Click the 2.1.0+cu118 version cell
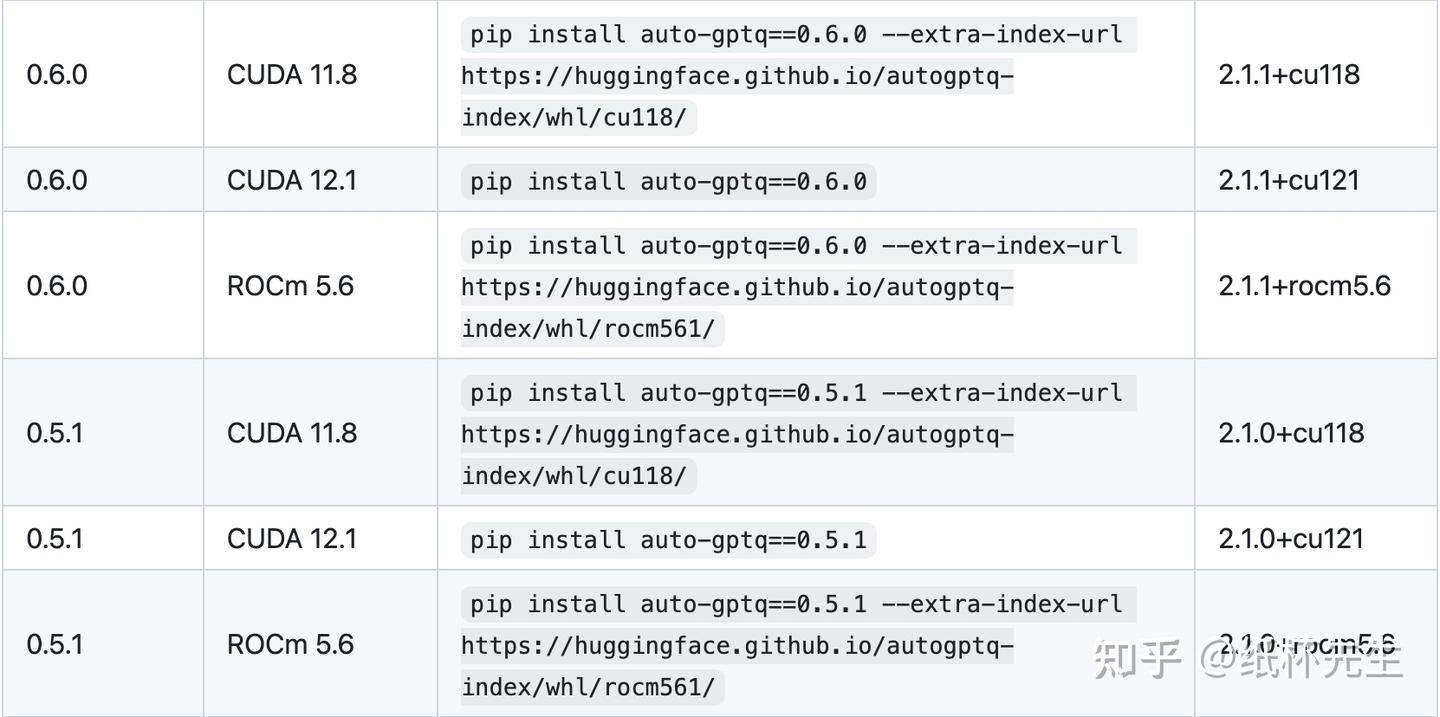The height and width of the screenshot is (717, 1440). pos(1291,433)
